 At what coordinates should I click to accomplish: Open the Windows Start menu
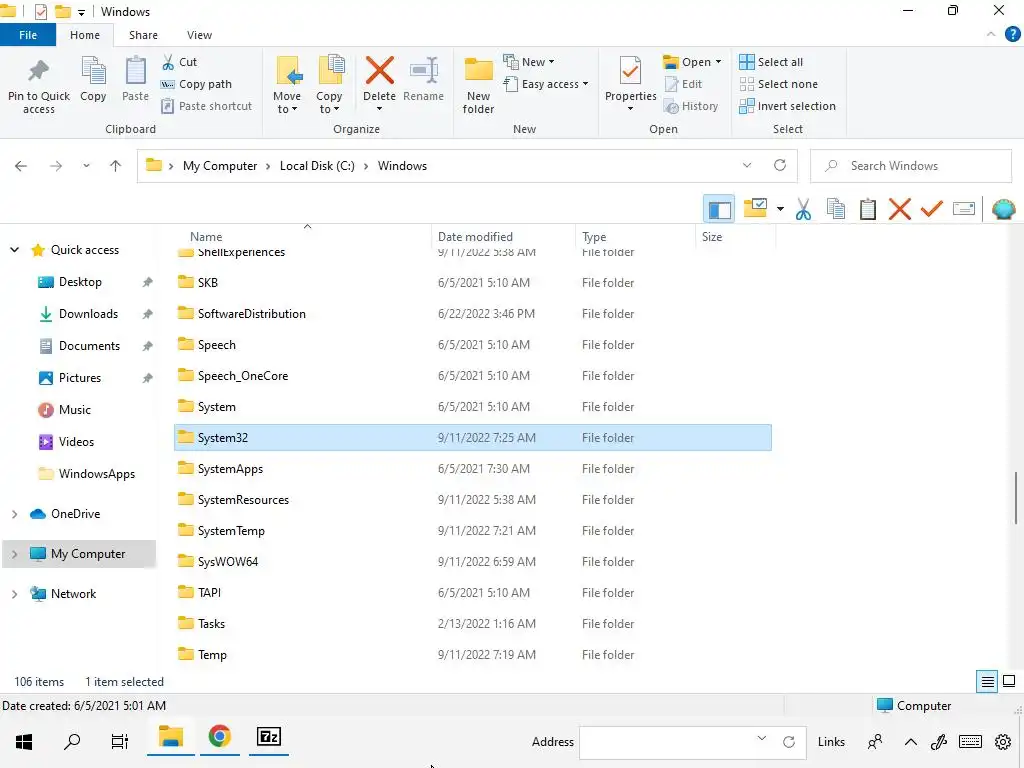click(24, 742)
